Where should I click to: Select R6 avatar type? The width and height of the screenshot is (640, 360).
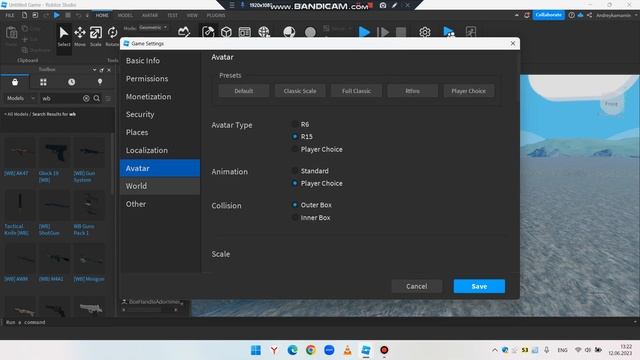(x=295, y=124)
